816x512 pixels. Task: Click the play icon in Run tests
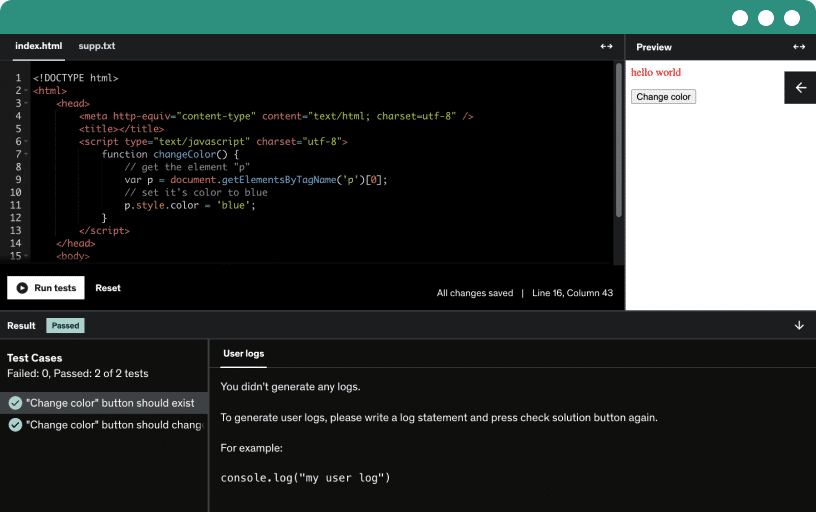coord(22,288)
